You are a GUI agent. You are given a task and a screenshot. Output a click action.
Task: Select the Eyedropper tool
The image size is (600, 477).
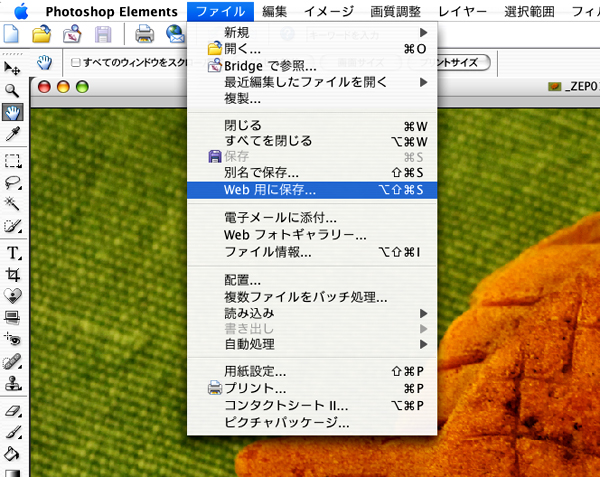click(x=12, y=134)
